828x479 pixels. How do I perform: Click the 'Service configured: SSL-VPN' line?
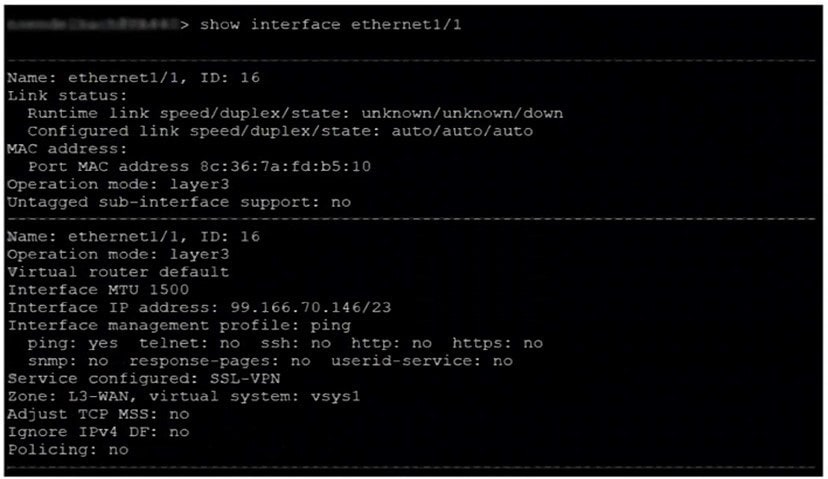[144, 379]
